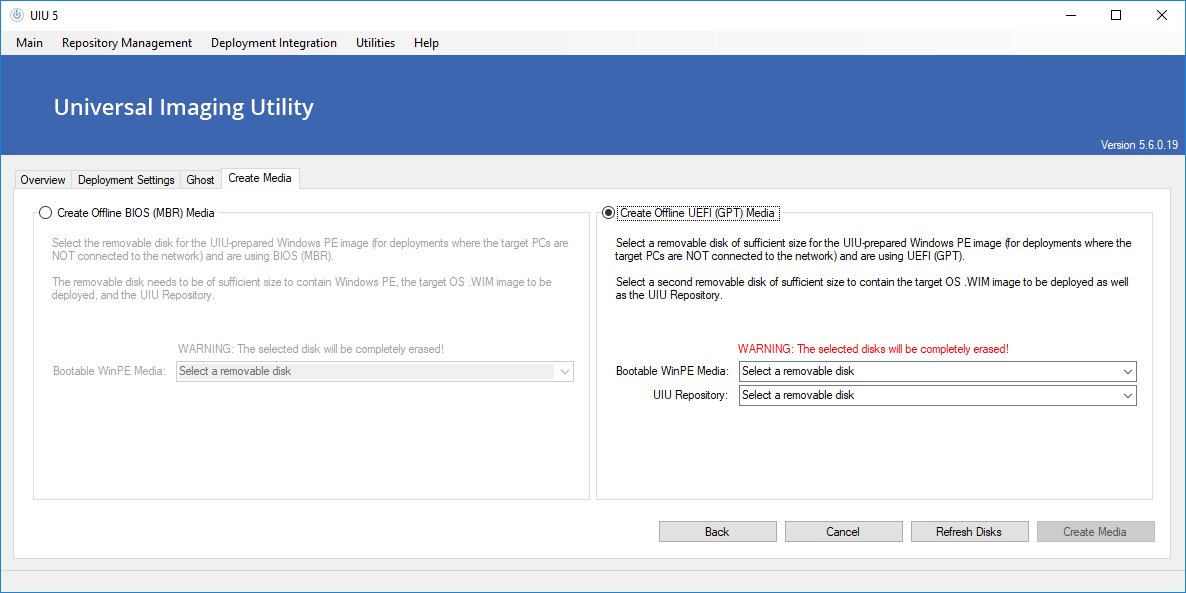Image resolution: width=1186 pixels, height=593 pixels.
Task: Open the Repository Management menu
Action: (127, 43)
